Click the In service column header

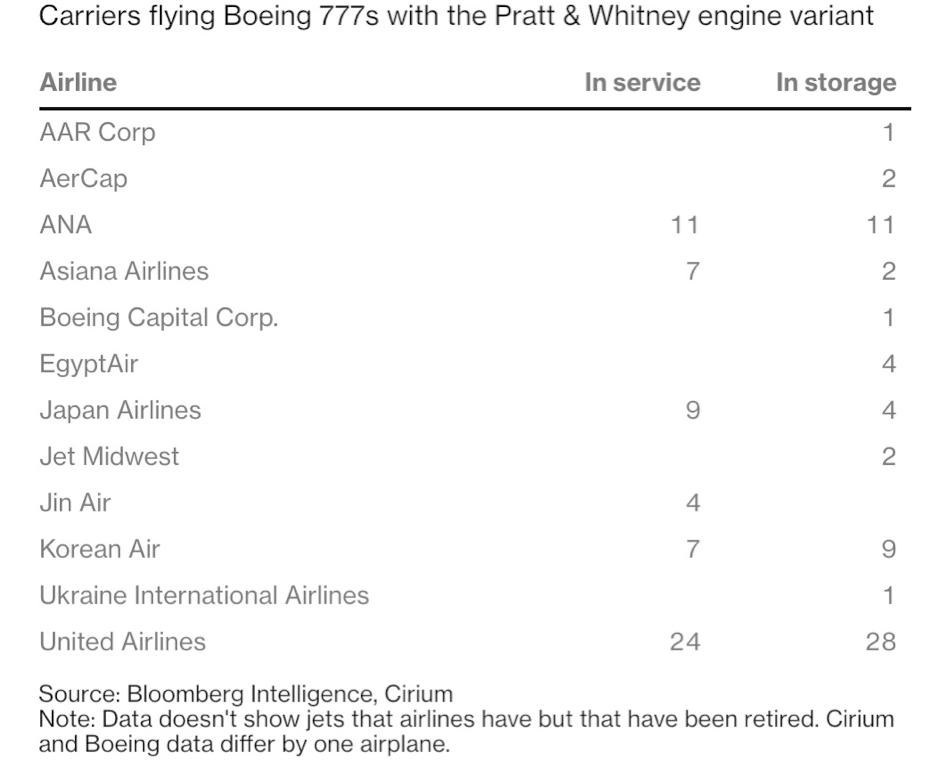[642, 82]
